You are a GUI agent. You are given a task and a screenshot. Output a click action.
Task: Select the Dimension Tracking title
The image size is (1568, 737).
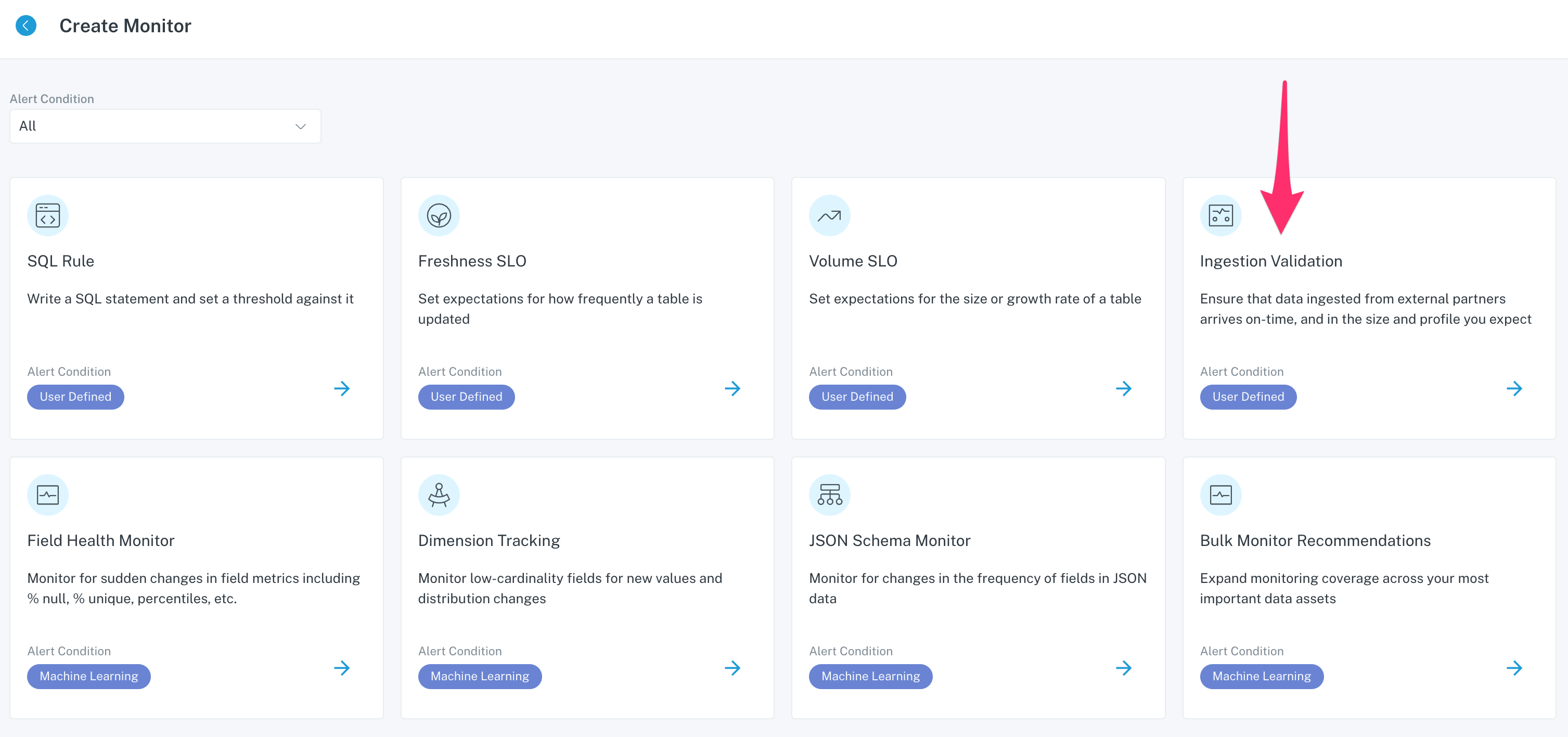[x=489, y=541]
